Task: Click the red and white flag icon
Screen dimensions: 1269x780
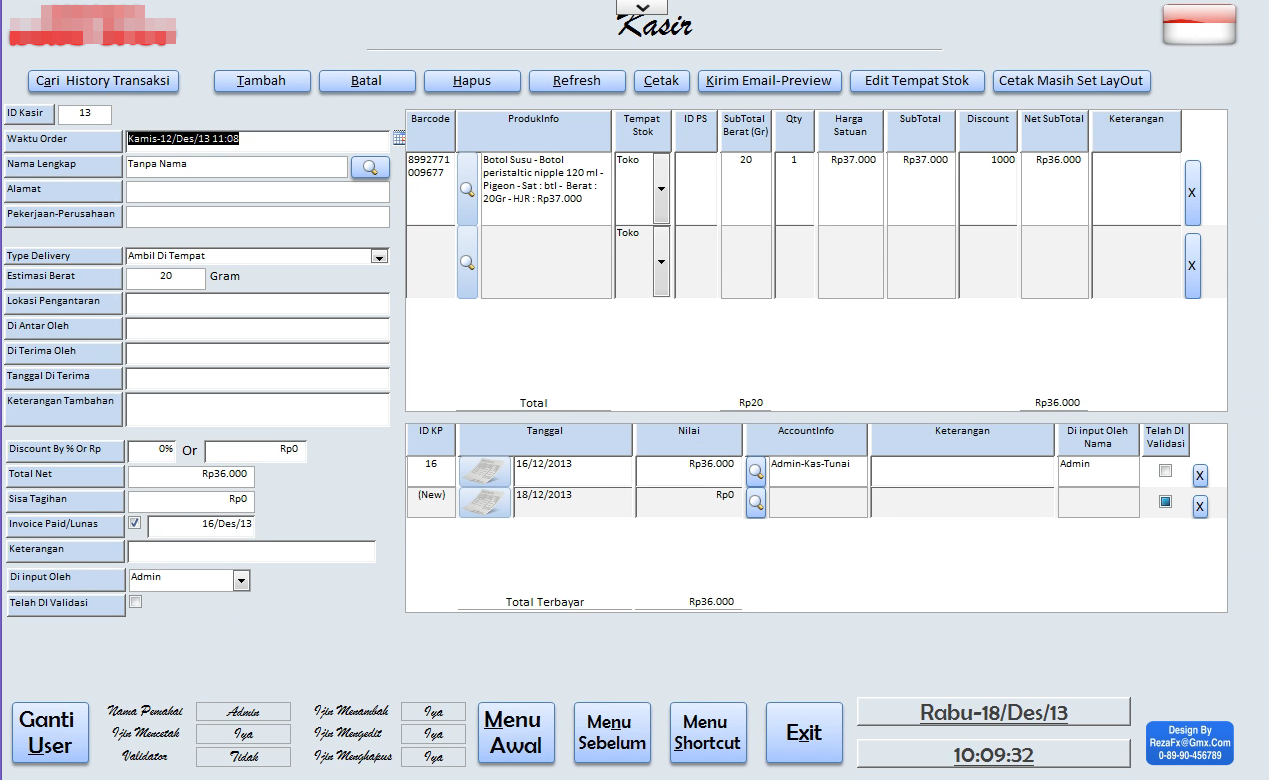Action: (1198, 25)
